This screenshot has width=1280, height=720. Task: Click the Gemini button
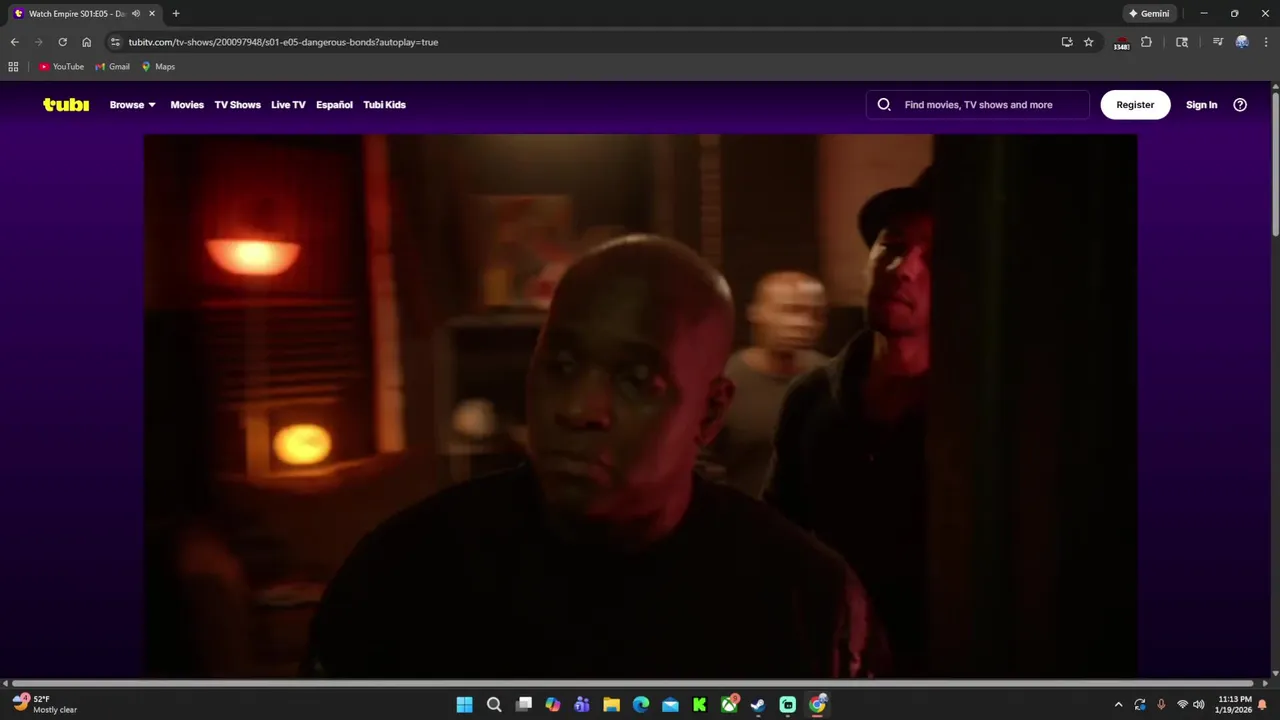(1149, 14)
